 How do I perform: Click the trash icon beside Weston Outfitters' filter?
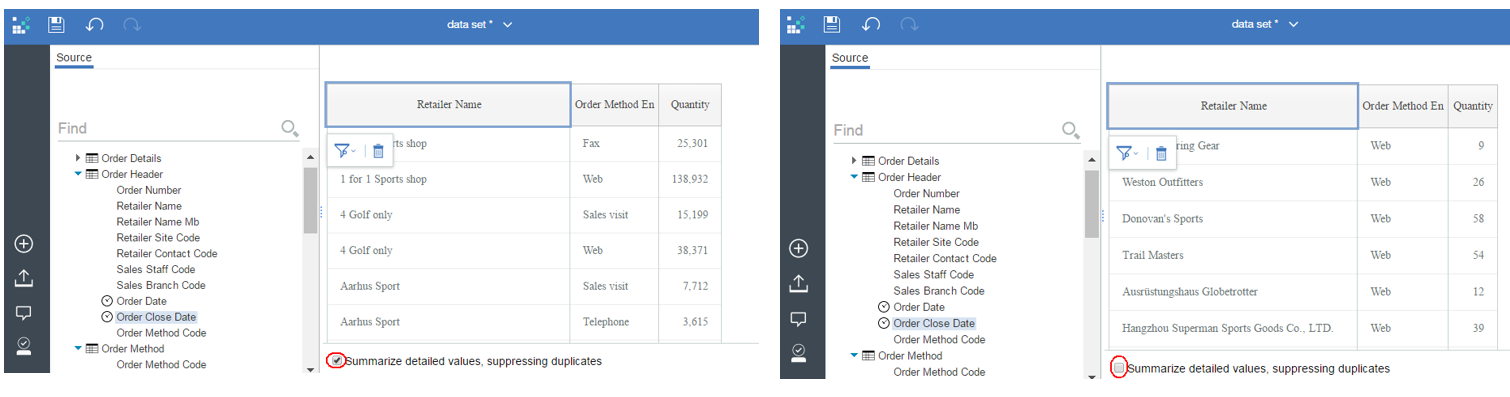click(x=1161, y=153)
